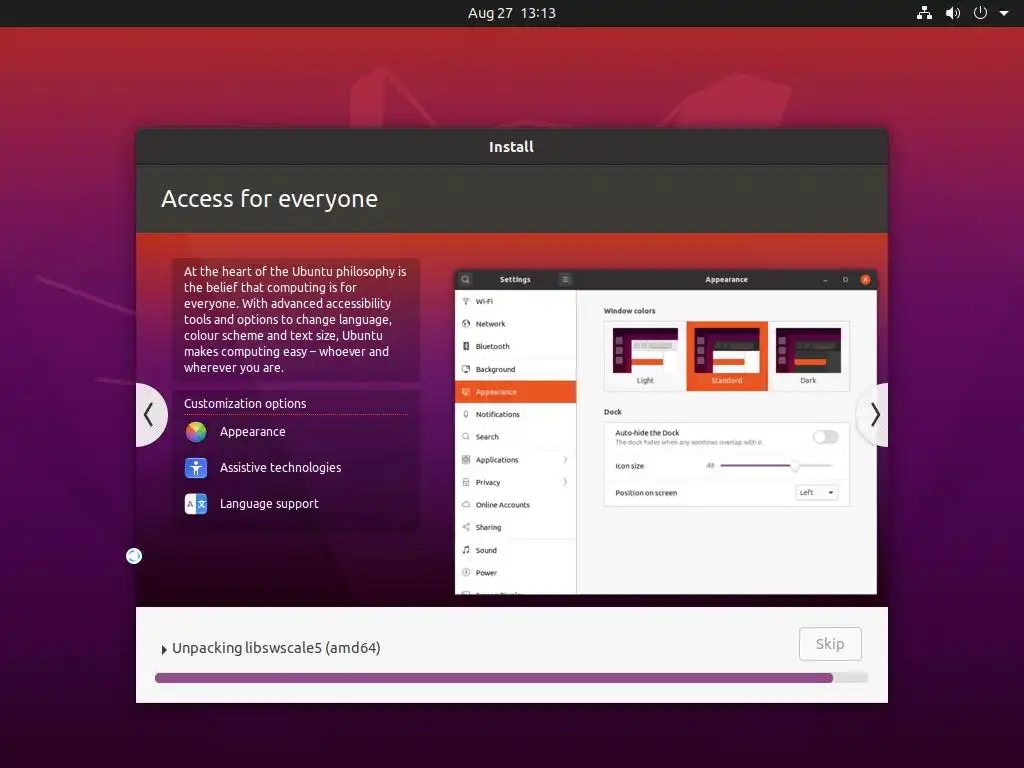This screenshot has width=1024, height=768.
Task: Click the Ubuntu philosophy description paragraph
Action: tap(295, 319)
